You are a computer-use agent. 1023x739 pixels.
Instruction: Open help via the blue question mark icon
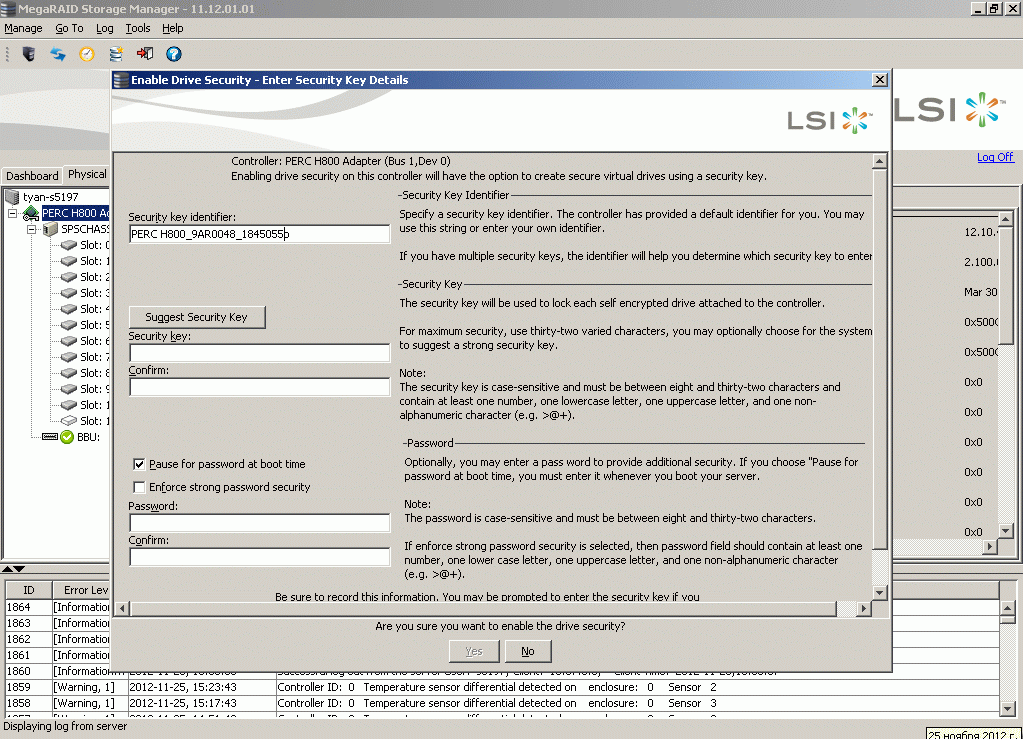[174, 54]
